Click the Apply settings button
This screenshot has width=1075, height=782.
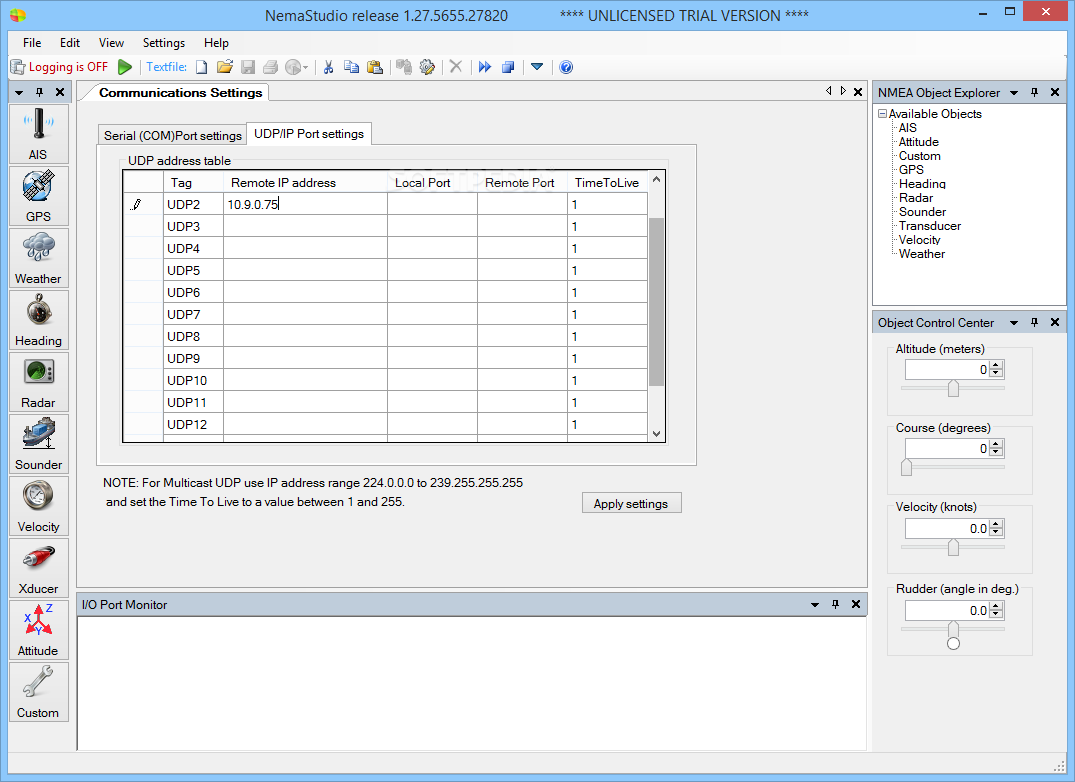[x=631, y=503]
